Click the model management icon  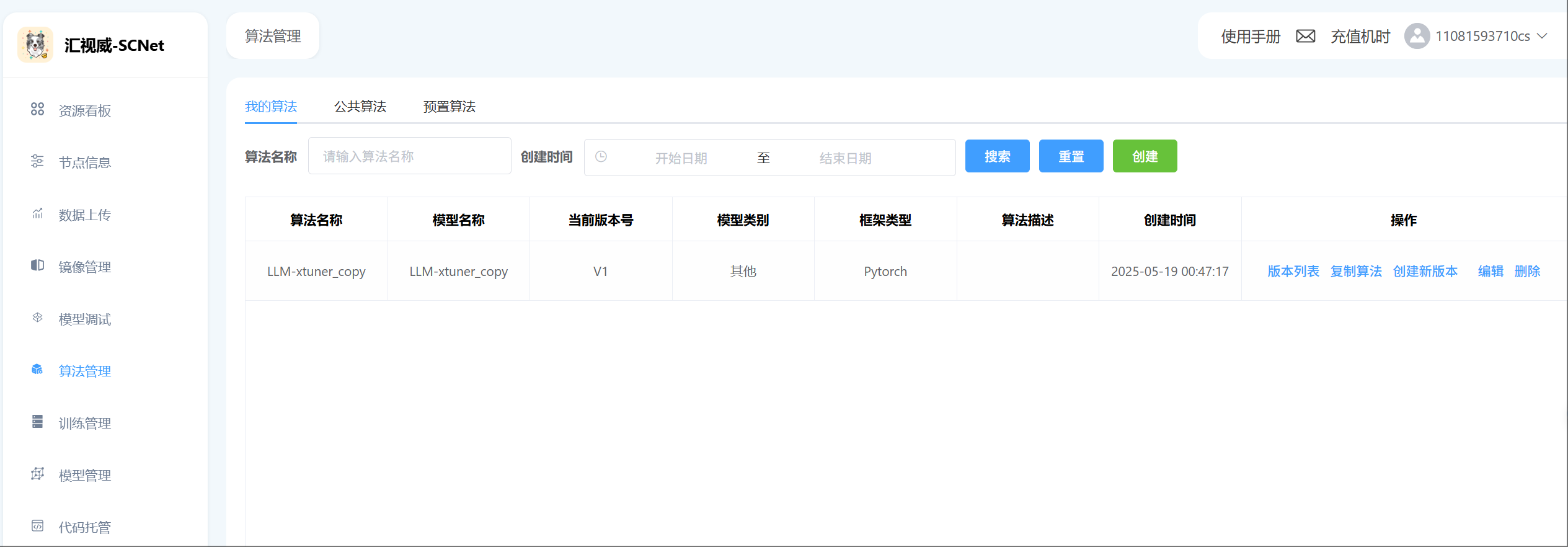point(37,474)
